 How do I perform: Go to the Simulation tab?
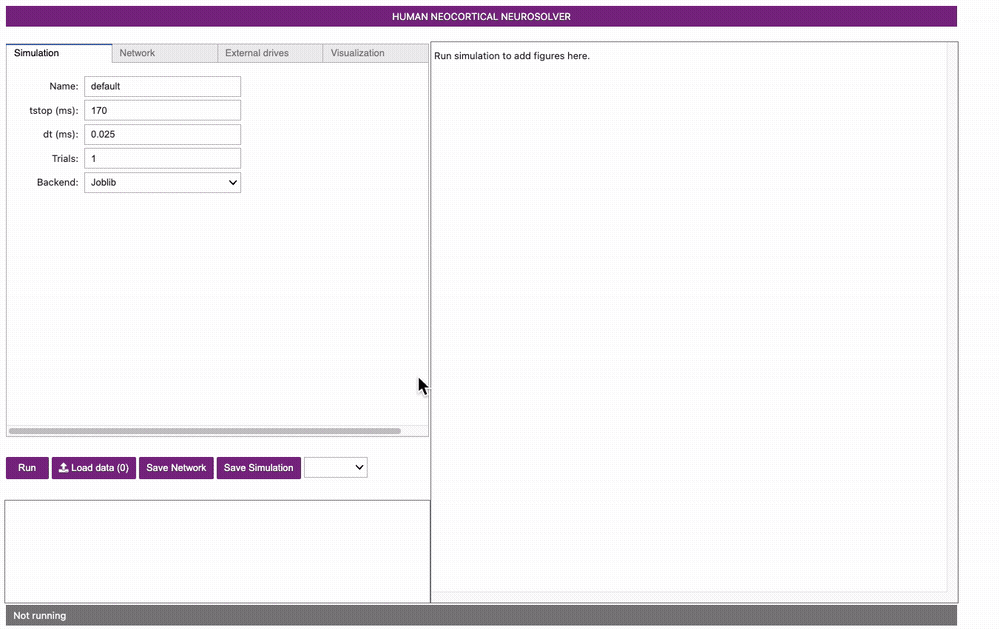pyautogui.click(x=37, y=53)
